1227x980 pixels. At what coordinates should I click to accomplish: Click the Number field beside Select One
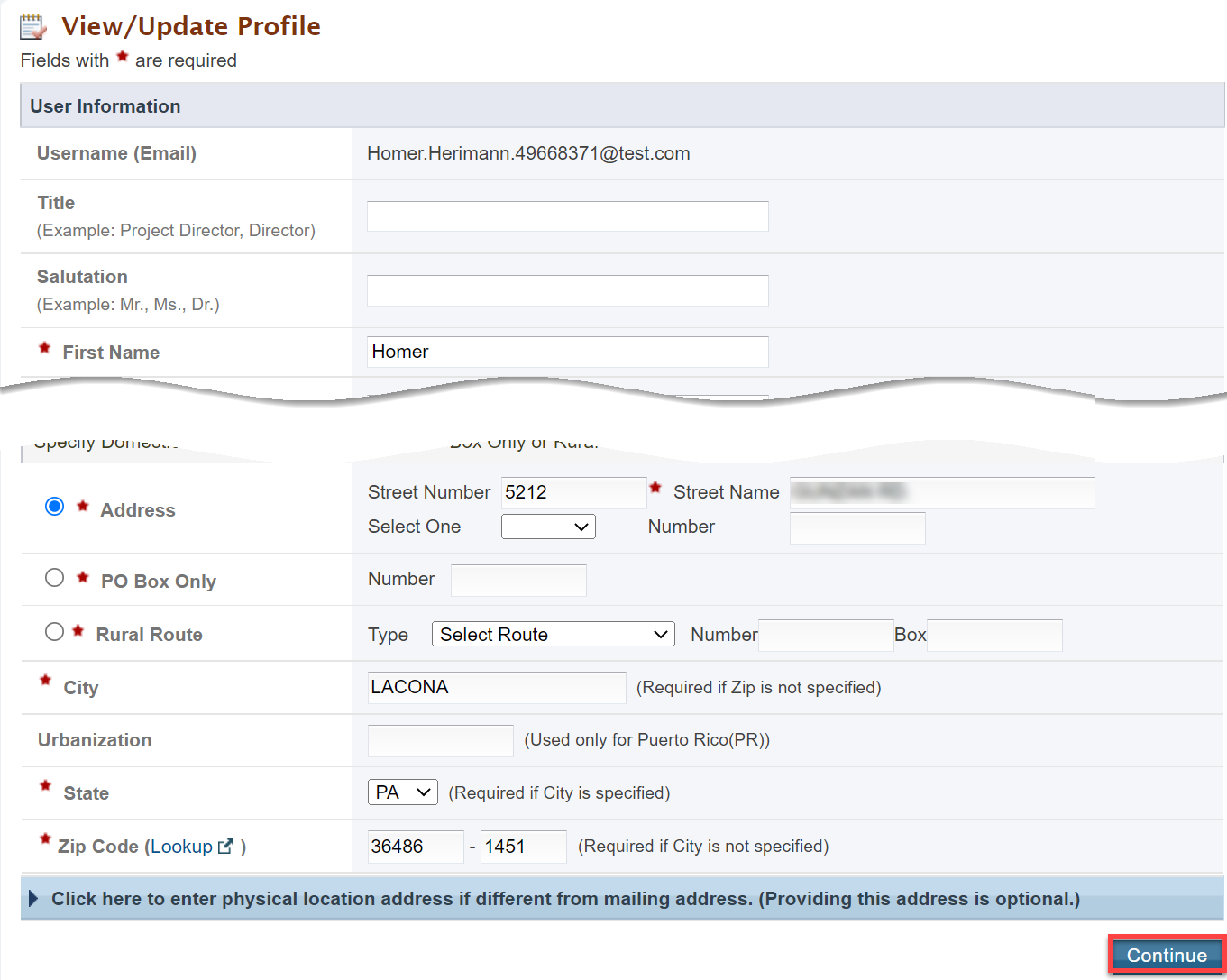(x=857, y=527)
